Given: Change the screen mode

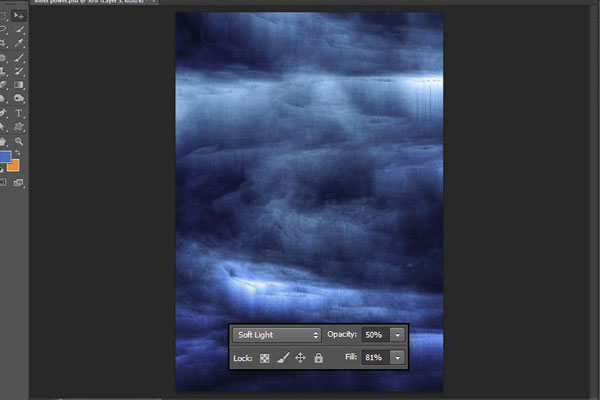Looking at the screenshot, I should point(19,183).
